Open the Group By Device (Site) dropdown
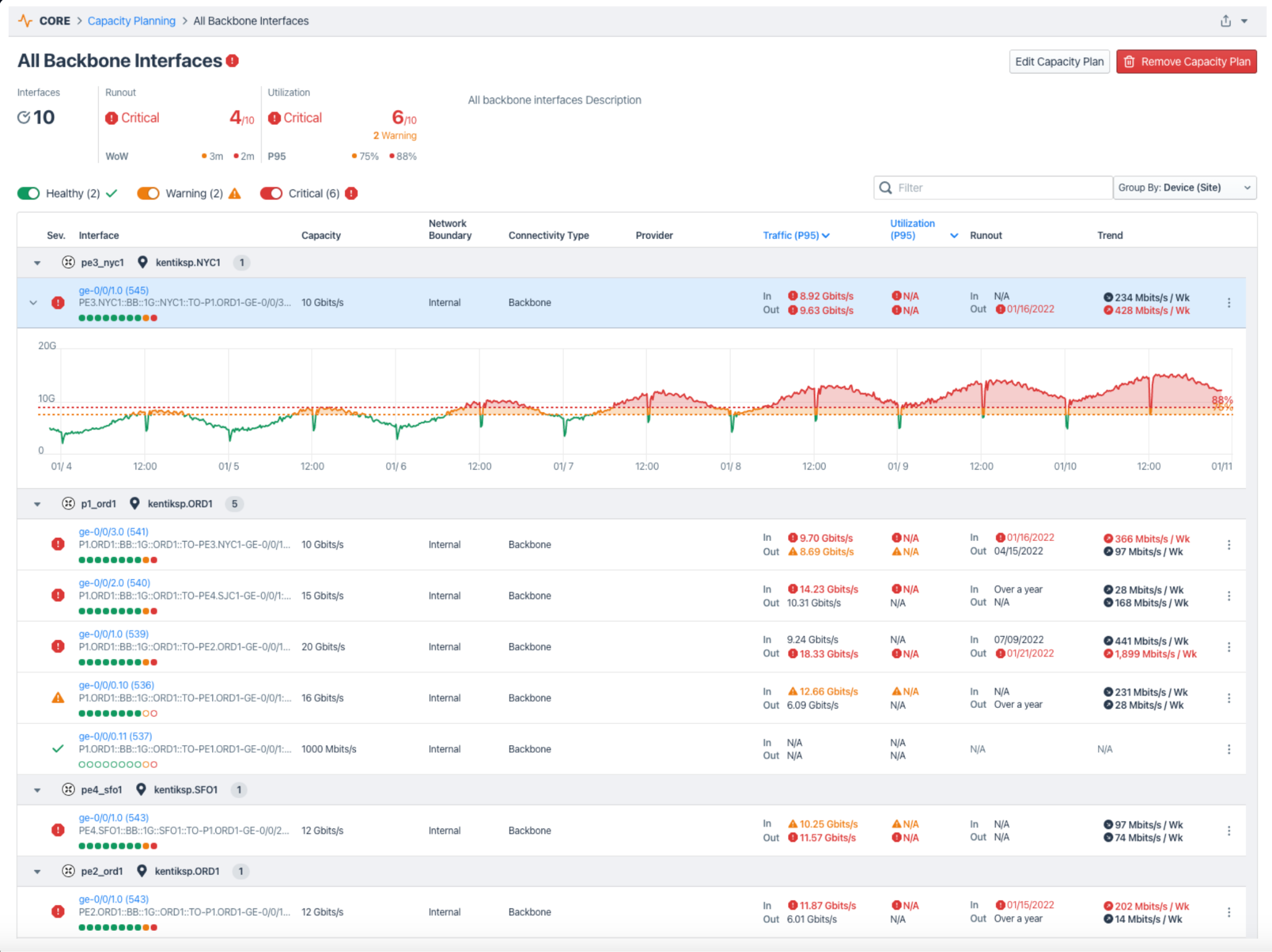The width and height of the screenshot is (1272, 952). click(x=1184, y=188)
